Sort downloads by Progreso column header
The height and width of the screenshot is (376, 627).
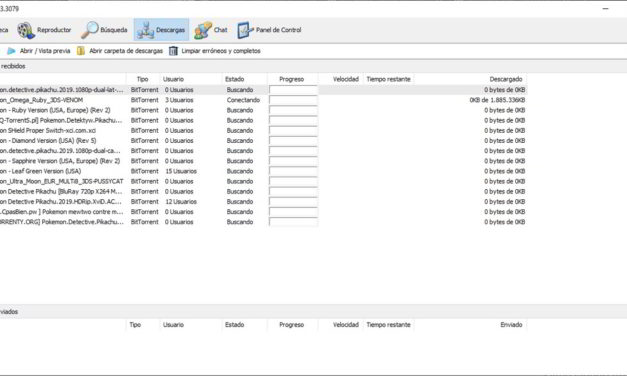(x=292, y=79)
